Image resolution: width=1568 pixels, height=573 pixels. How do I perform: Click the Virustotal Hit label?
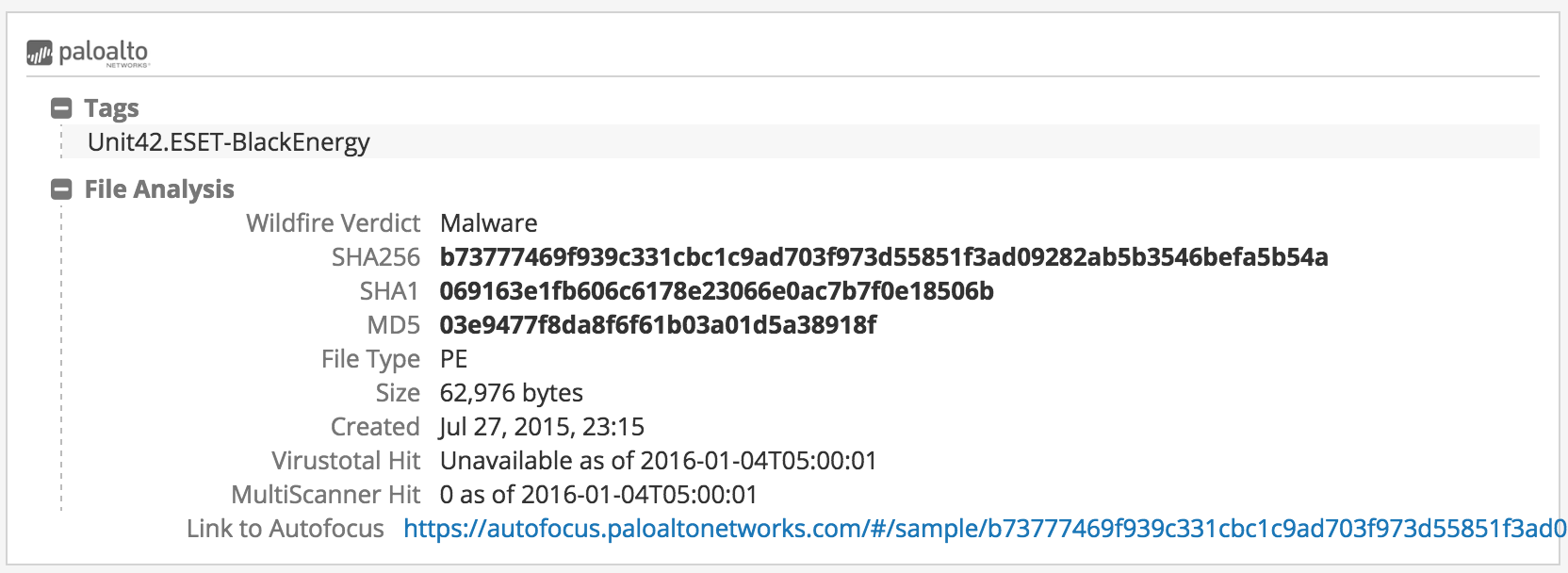[345, 461]
